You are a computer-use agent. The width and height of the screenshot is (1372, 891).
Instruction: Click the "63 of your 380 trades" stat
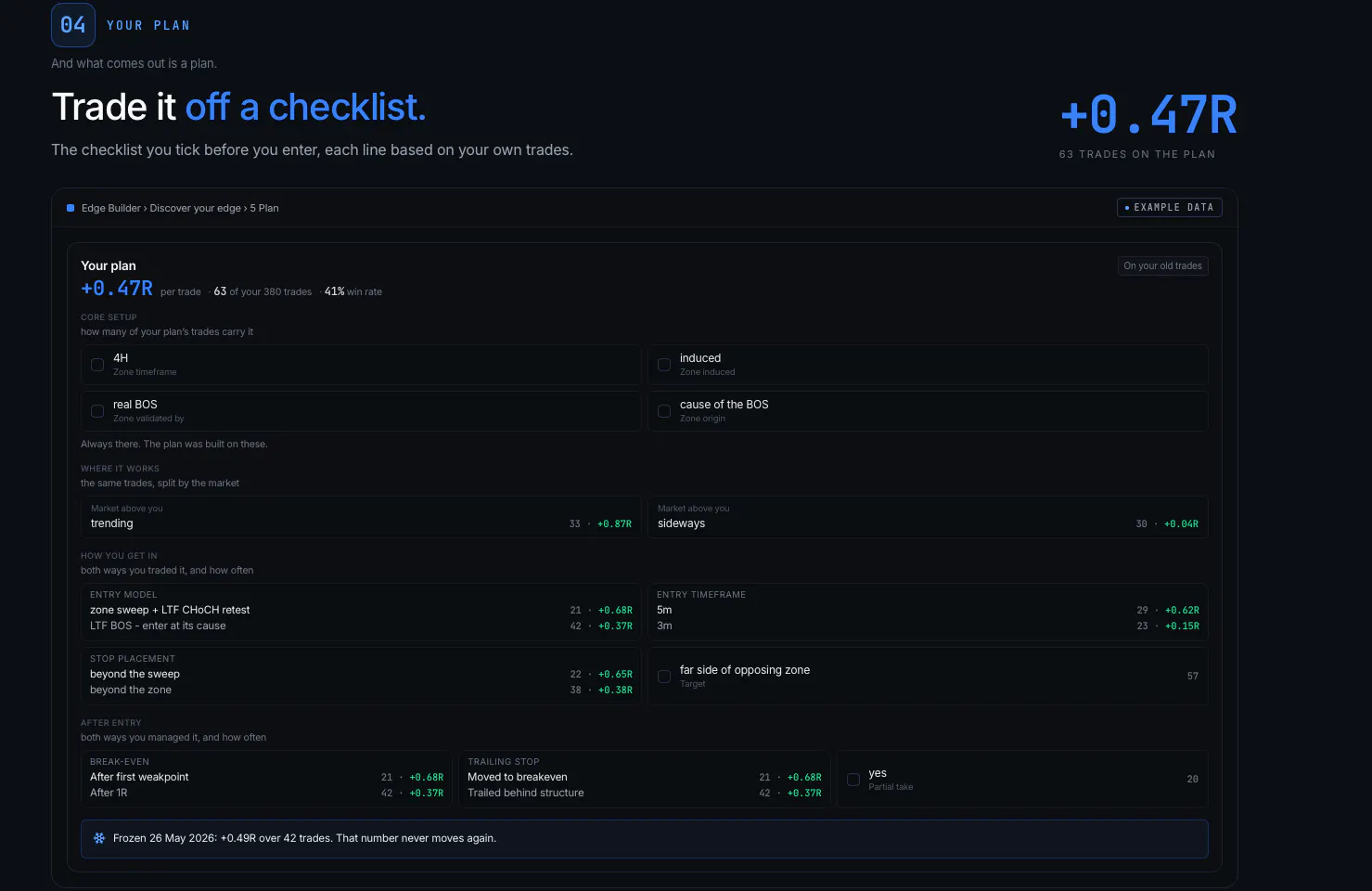click(263, 291)
